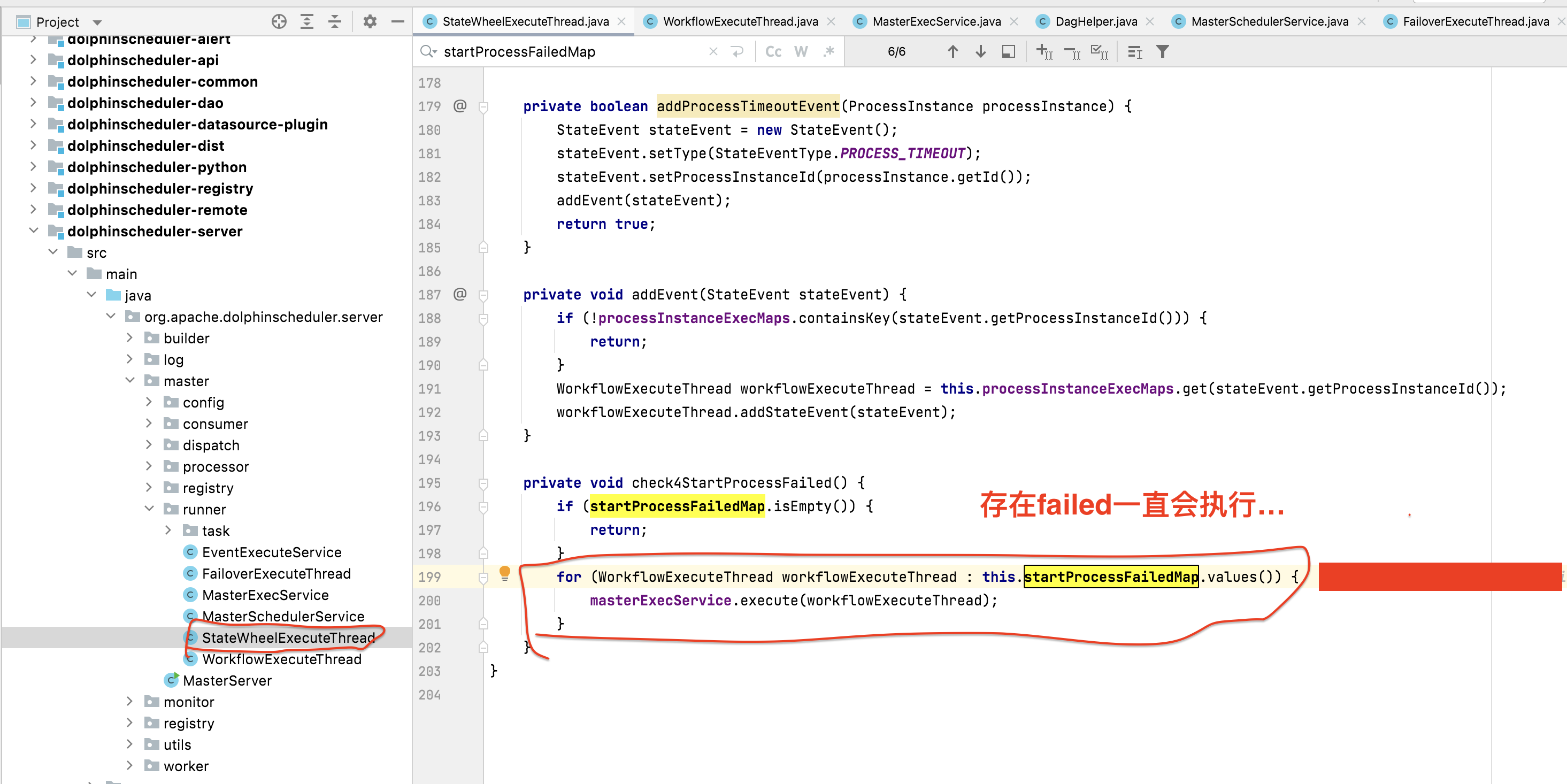Image resolution: width=1567 pixels, height=784 pixels.
Task: Toggle Words (W) search option
Action: click(x=801, y=52)
